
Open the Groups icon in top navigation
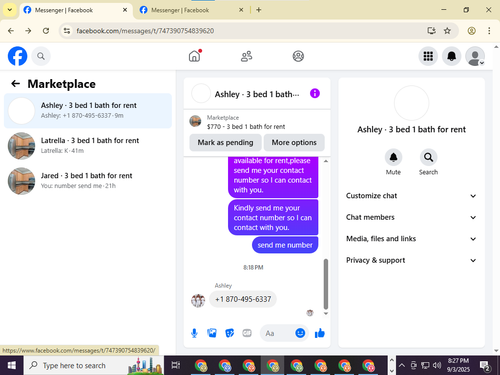click(x=298, y=56)
